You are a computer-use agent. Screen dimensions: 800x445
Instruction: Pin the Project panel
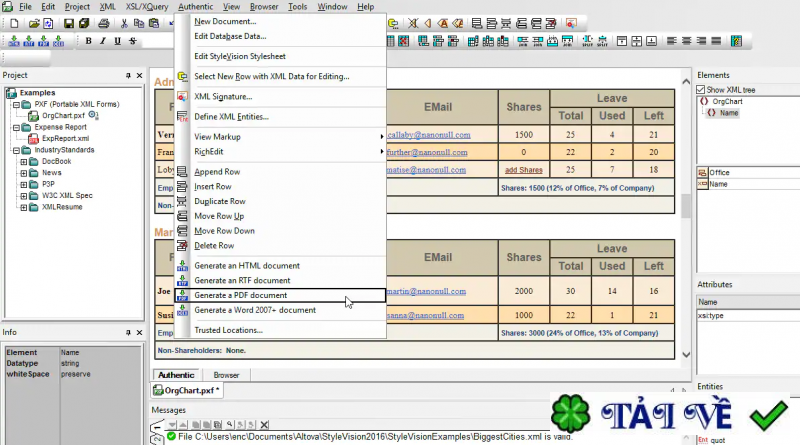[127, 76]
